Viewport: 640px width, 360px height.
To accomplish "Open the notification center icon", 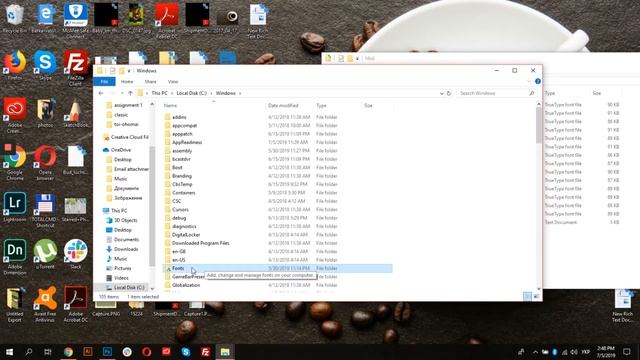I will pos(627,352).
